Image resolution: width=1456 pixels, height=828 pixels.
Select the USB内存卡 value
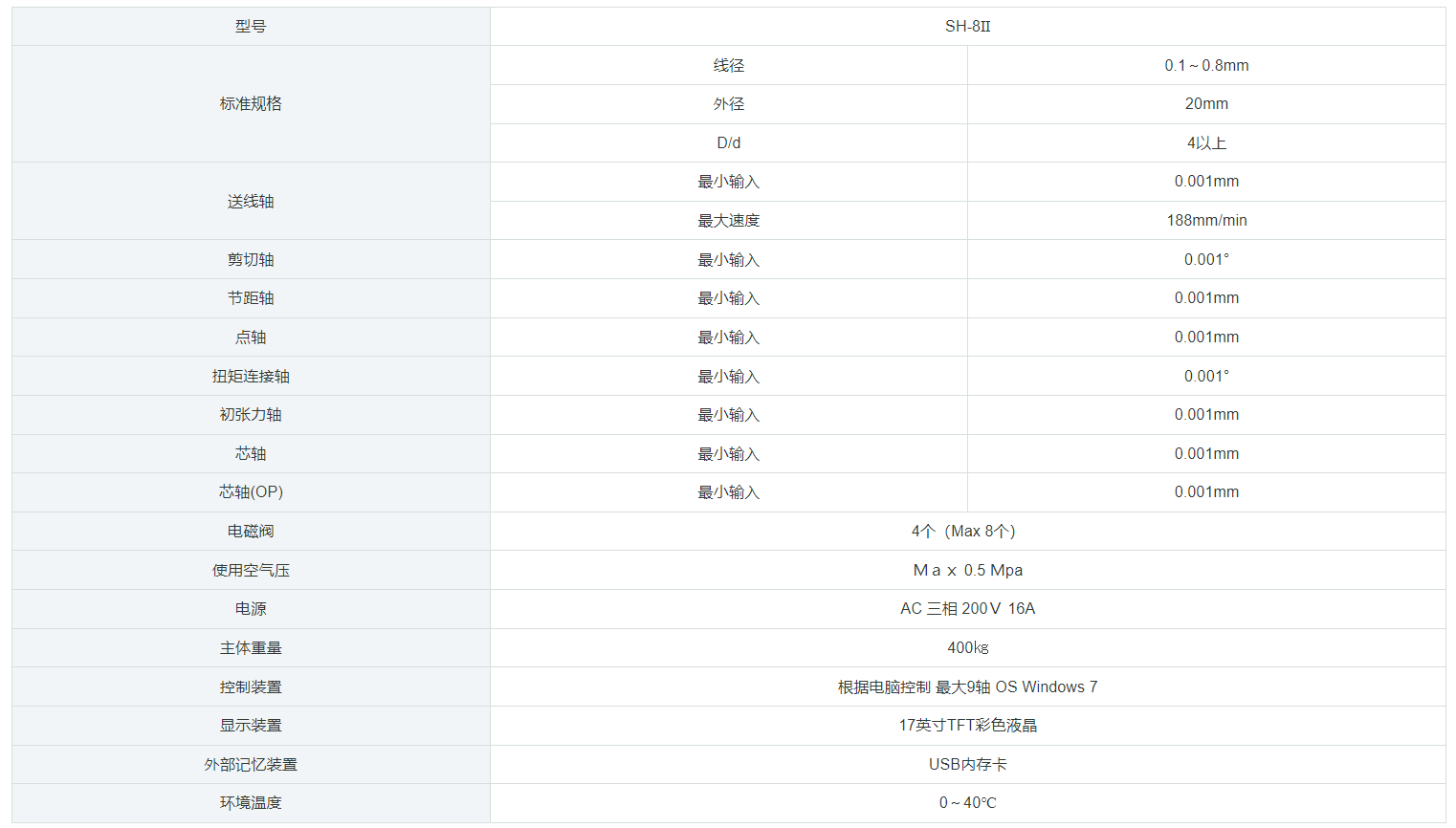pos(967,765)
